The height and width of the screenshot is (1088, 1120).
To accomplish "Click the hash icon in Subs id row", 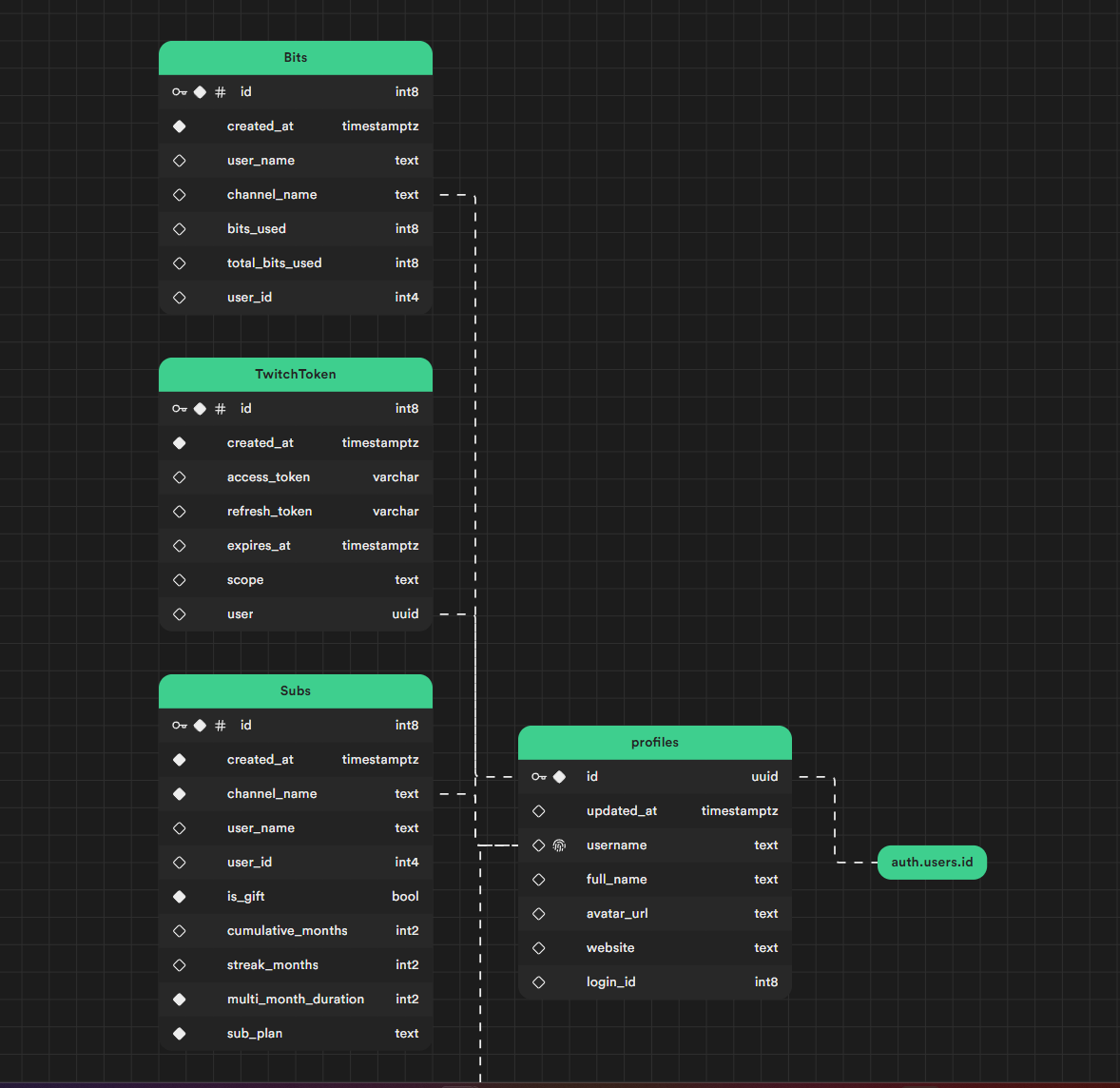I will (x=221, y=726).
